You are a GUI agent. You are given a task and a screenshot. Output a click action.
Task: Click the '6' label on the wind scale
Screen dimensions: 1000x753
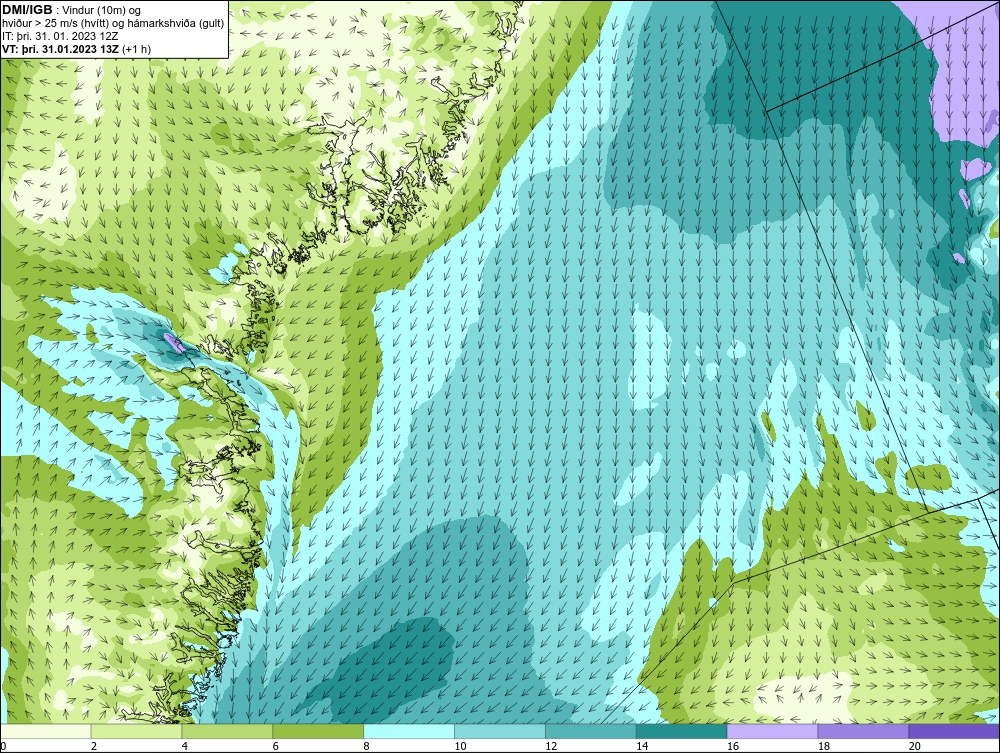point(276,746)
